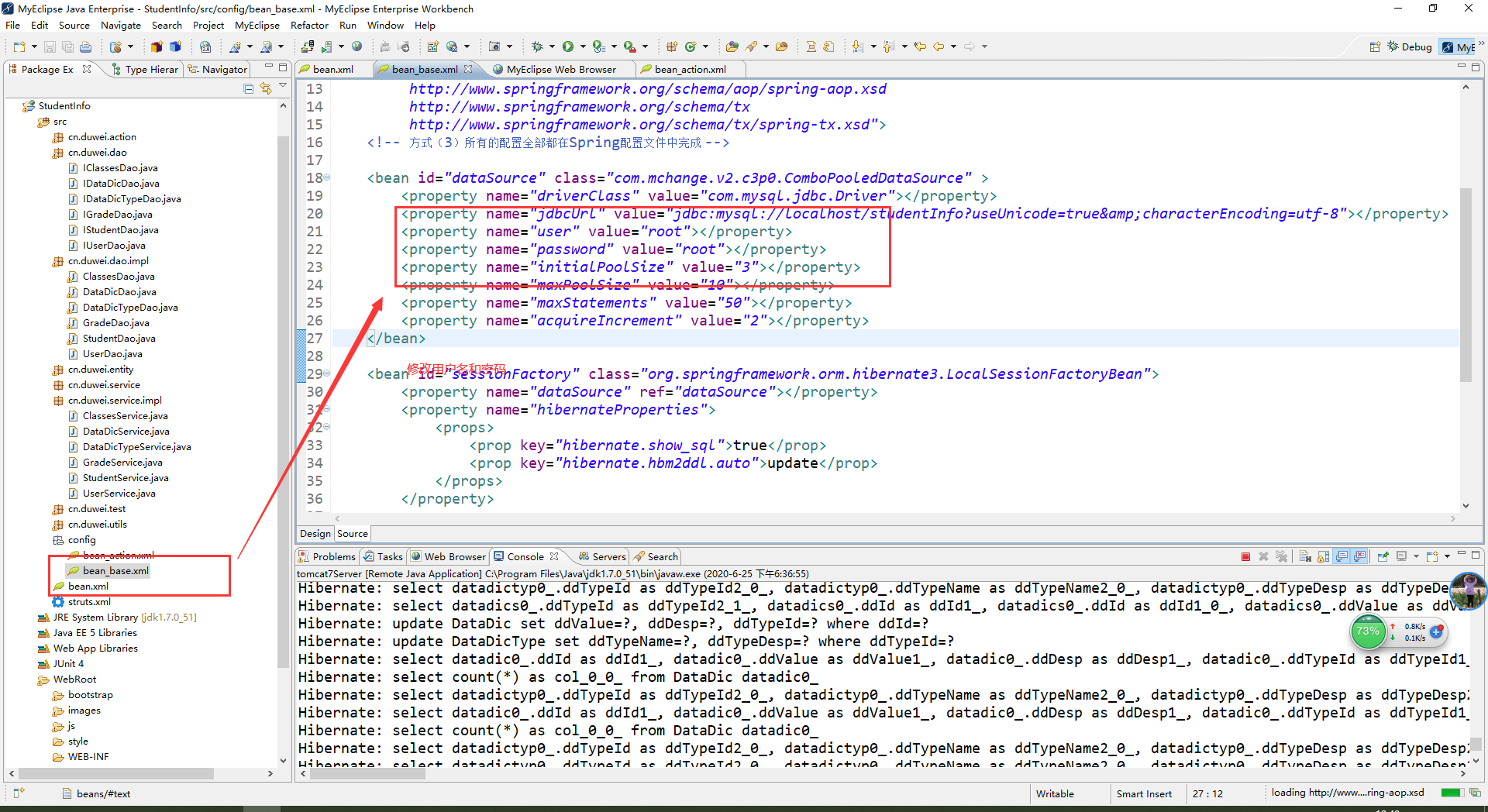1488x812 pixels.
Task: Switch to the Design view tab
Action: tap(315, 533)
